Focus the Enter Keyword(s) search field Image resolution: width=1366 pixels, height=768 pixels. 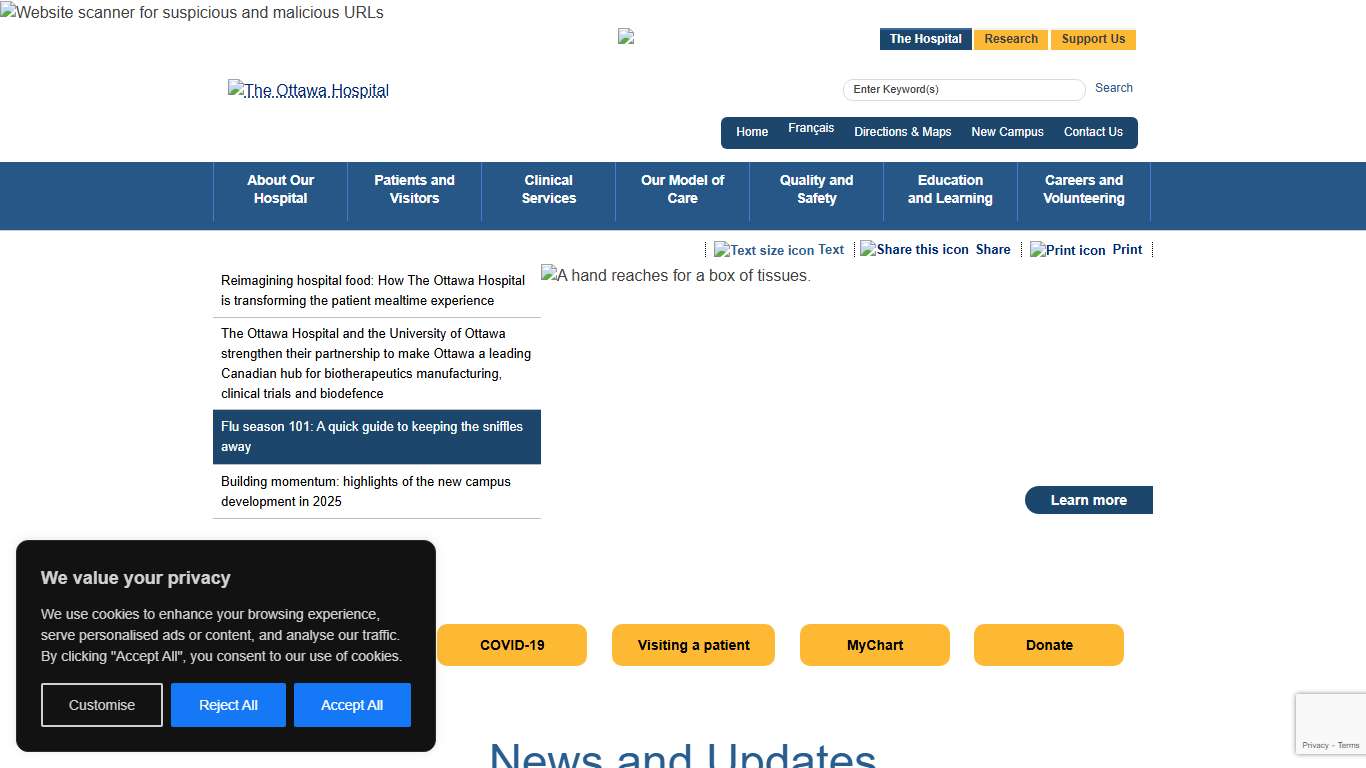click(x=963, y=90)
